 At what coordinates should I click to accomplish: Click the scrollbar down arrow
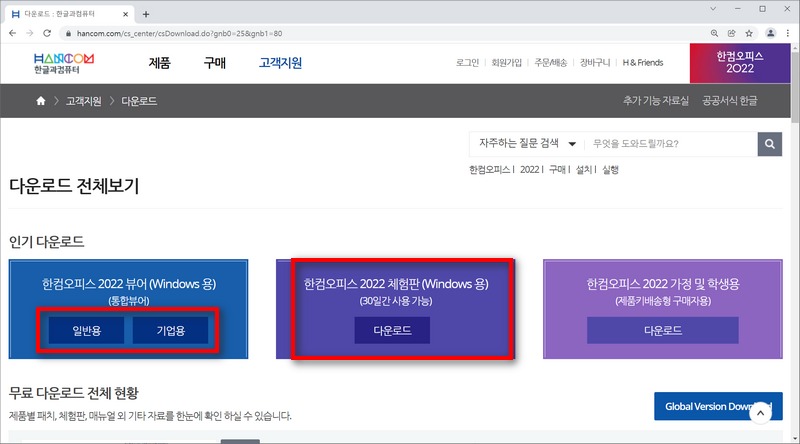pyautogui.click(x=795, y=439)
